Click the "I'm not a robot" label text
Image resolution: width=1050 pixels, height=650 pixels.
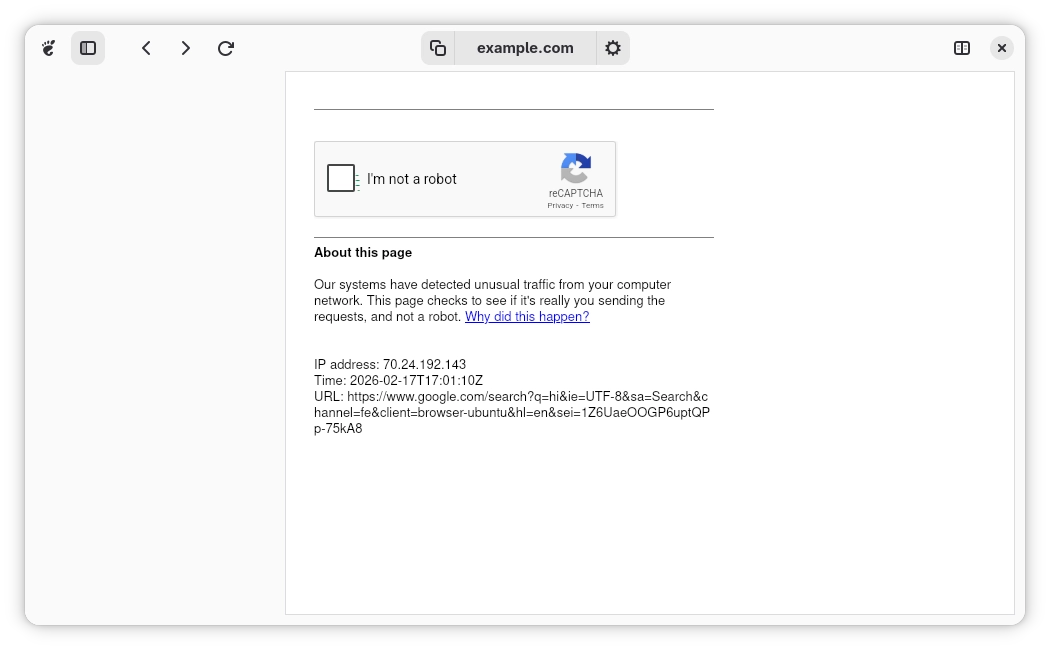[412, 180]
